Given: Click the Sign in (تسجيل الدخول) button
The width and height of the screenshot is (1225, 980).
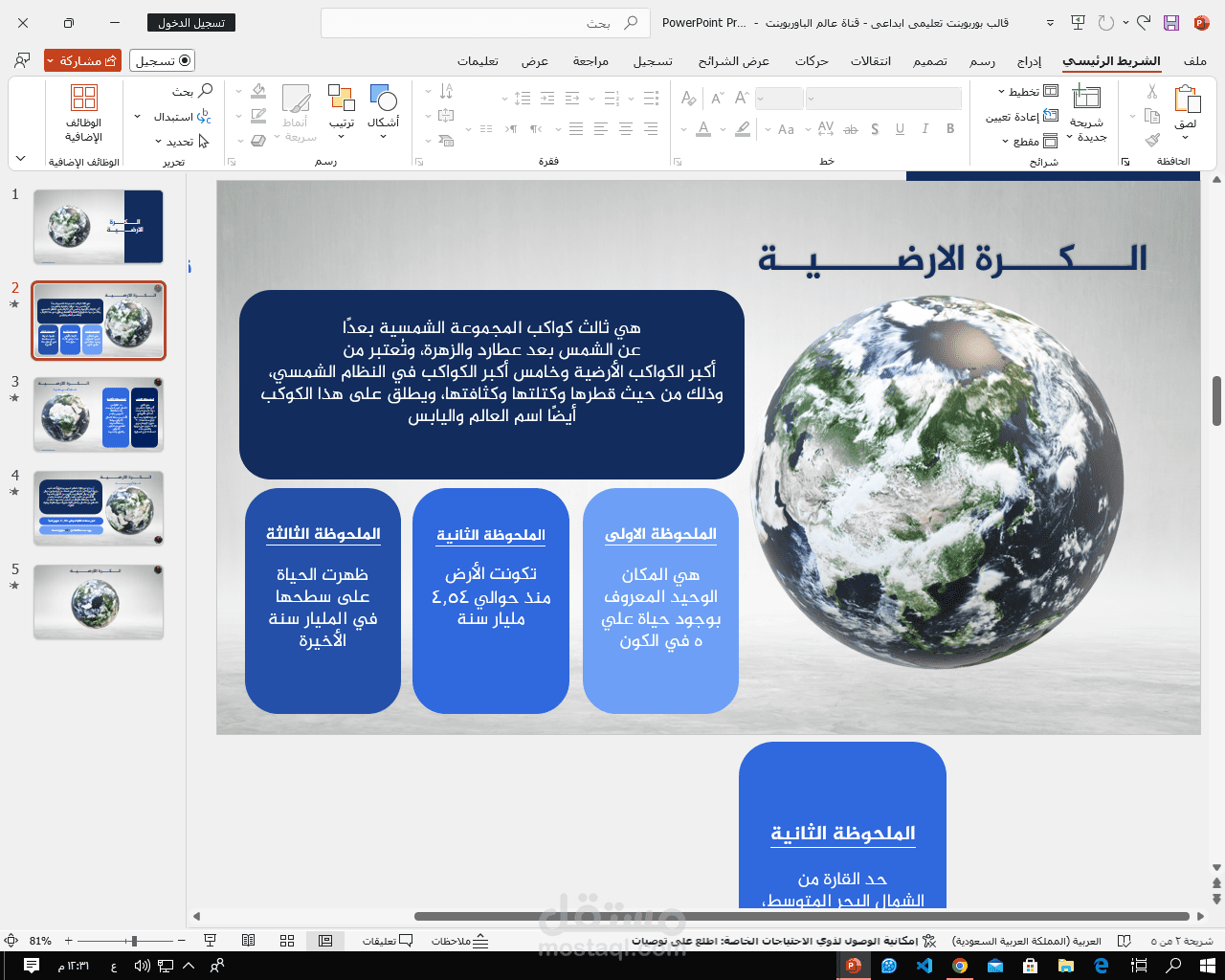Looking at the screenshot, I should 191,23.
